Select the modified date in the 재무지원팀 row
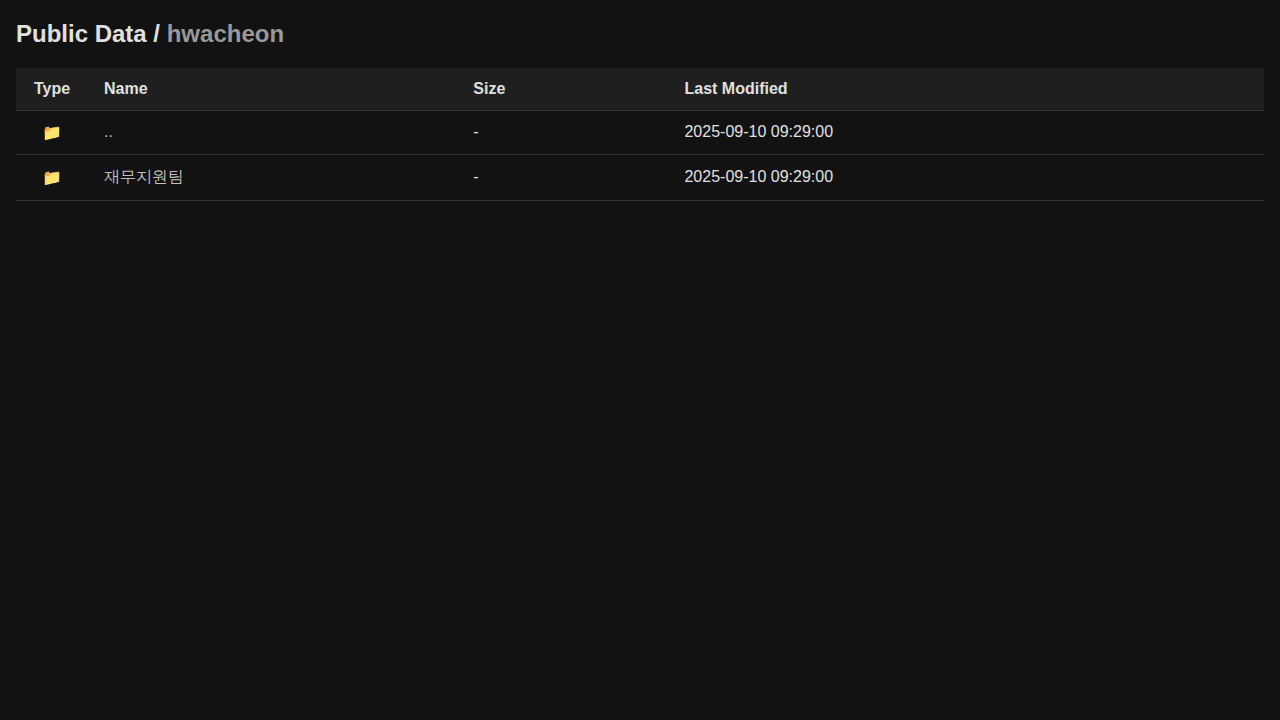 coord(759,177)
